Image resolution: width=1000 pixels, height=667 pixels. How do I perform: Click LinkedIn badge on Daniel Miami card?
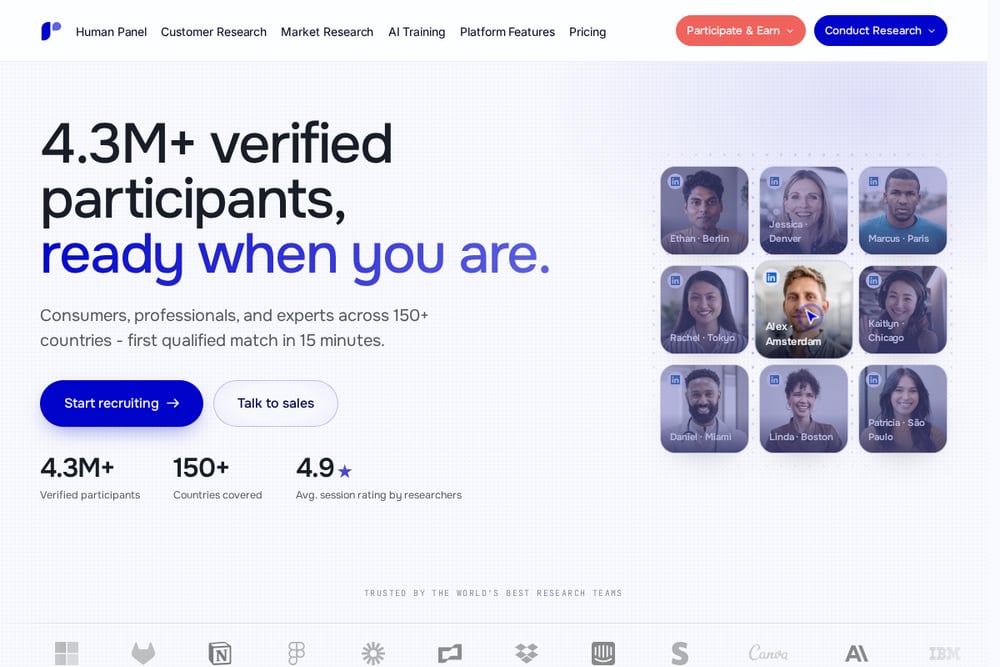pos(675,379)
